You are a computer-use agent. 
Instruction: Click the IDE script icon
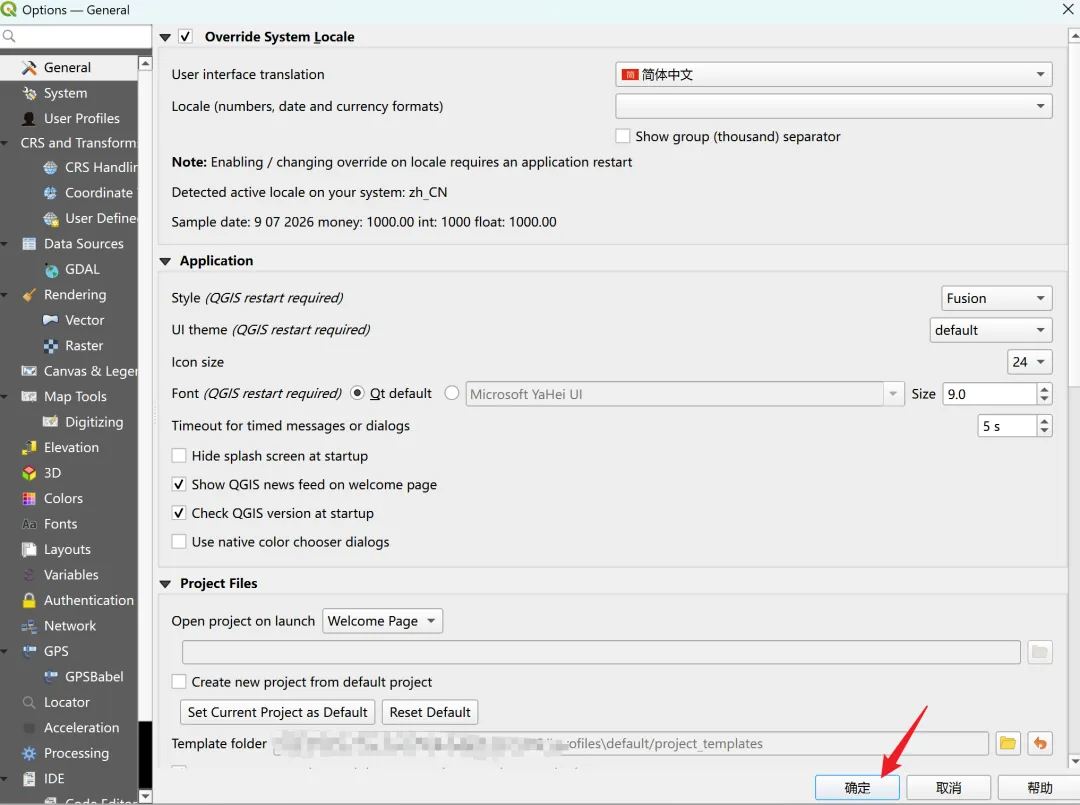(x=29, y=779)
